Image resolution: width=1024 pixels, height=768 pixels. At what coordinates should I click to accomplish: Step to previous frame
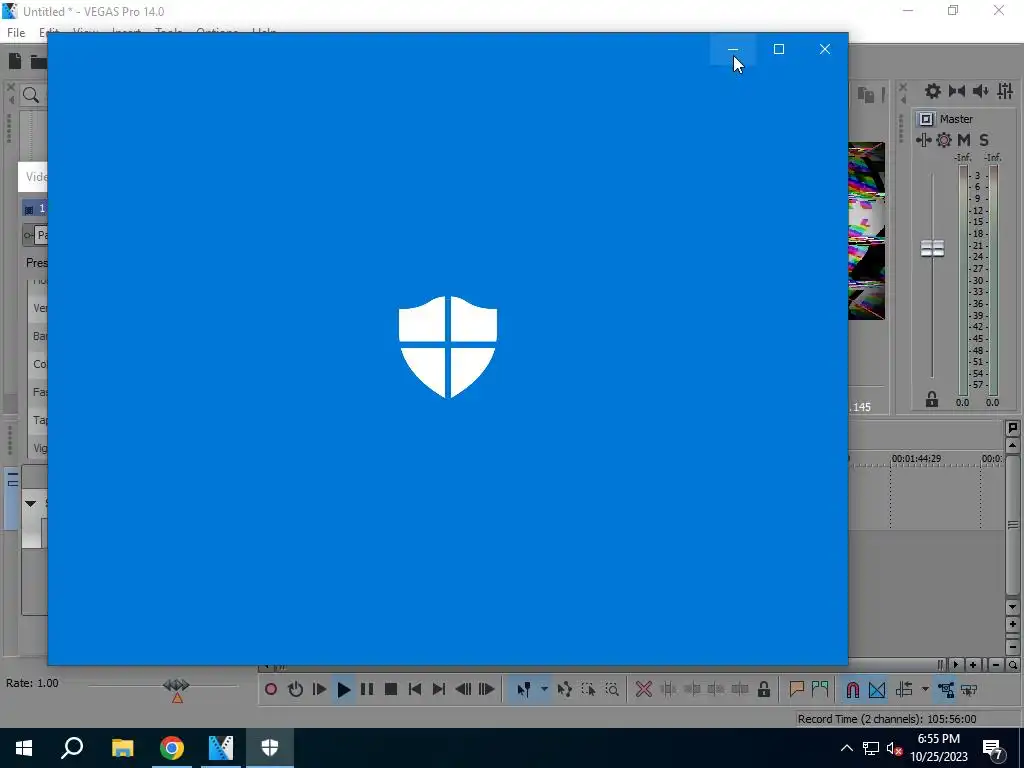pyautogui.click(x=463, y=689)
